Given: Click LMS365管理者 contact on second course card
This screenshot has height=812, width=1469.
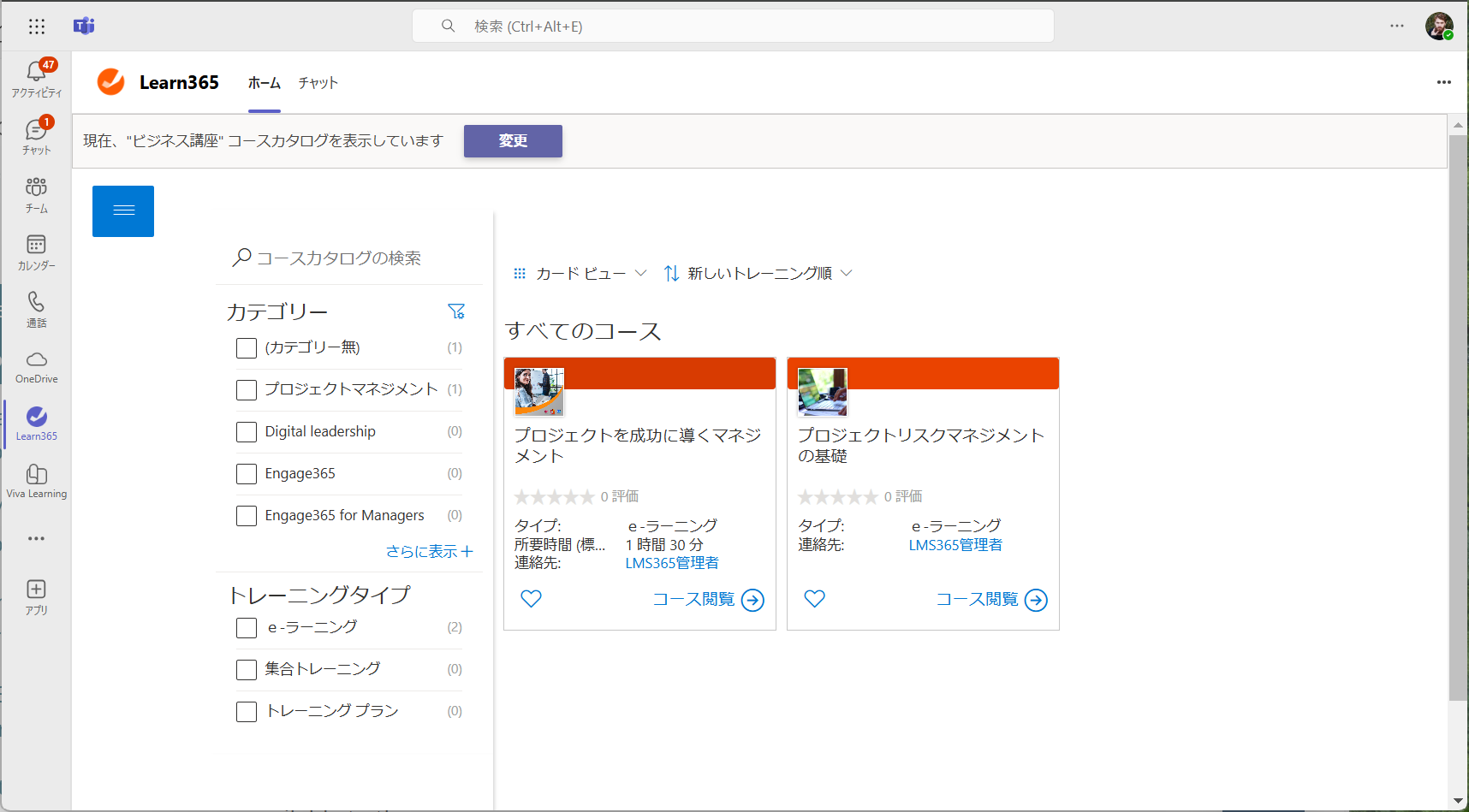Looking at the screenshot, I should point(955,545).
